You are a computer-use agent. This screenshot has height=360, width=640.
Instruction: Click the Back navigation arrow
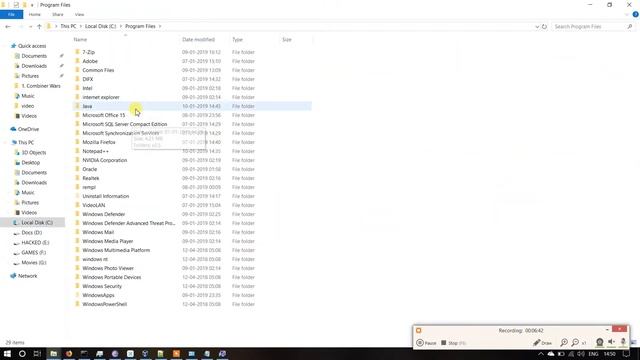click(x=8, y=27)
